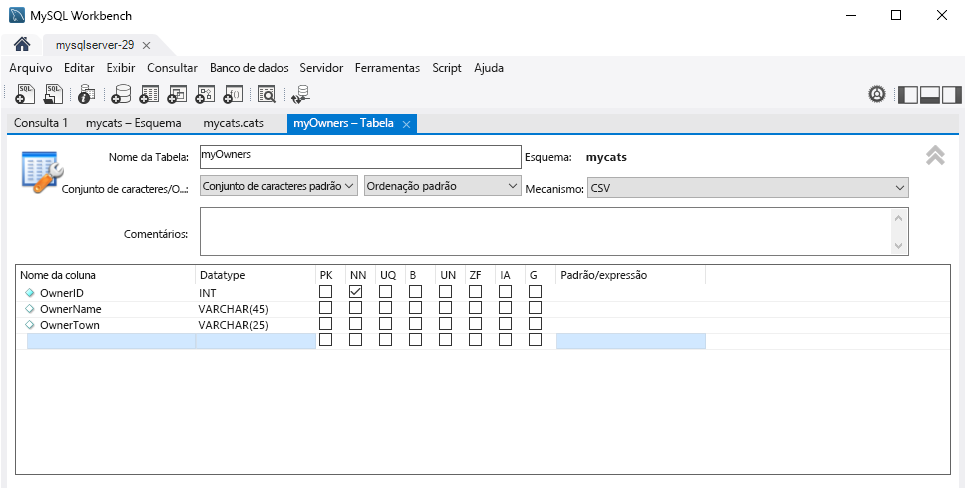Select the VARCHAR(25) datatype cell
Screen dimensions: 966x488
click(255, 325)
